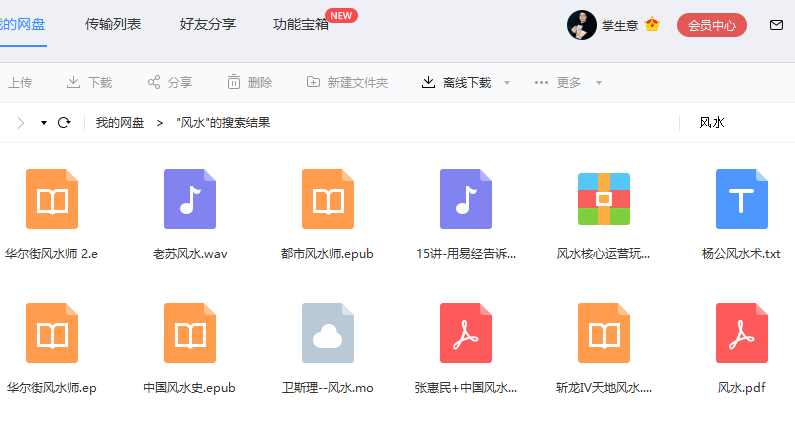795x435 pixels.
Task: Select file name 张惠民+中国风水...
Action: click(x=466, y=388)
